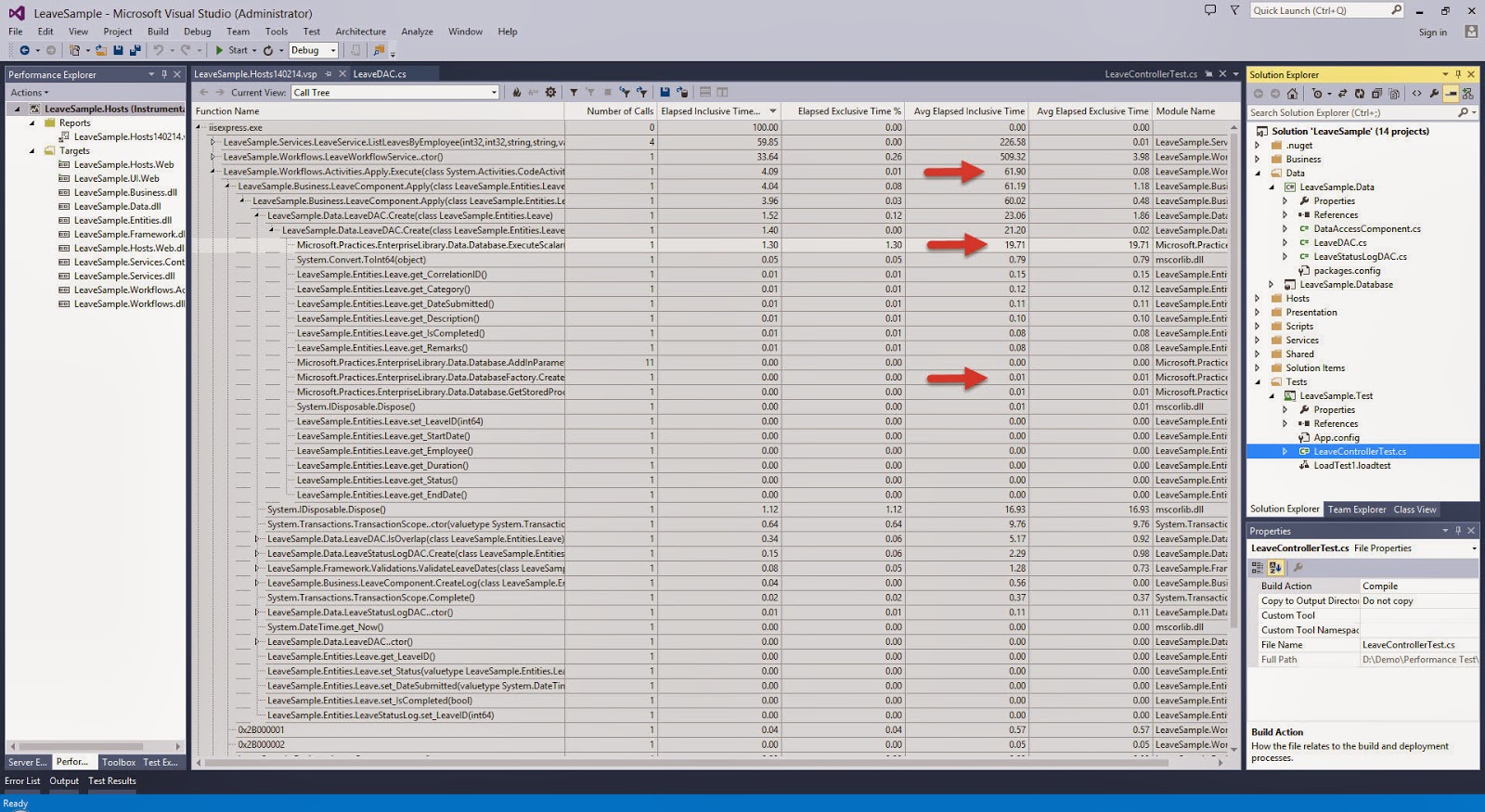Open Properties wrench icon in Solution Explorer

pos(1434,94)
